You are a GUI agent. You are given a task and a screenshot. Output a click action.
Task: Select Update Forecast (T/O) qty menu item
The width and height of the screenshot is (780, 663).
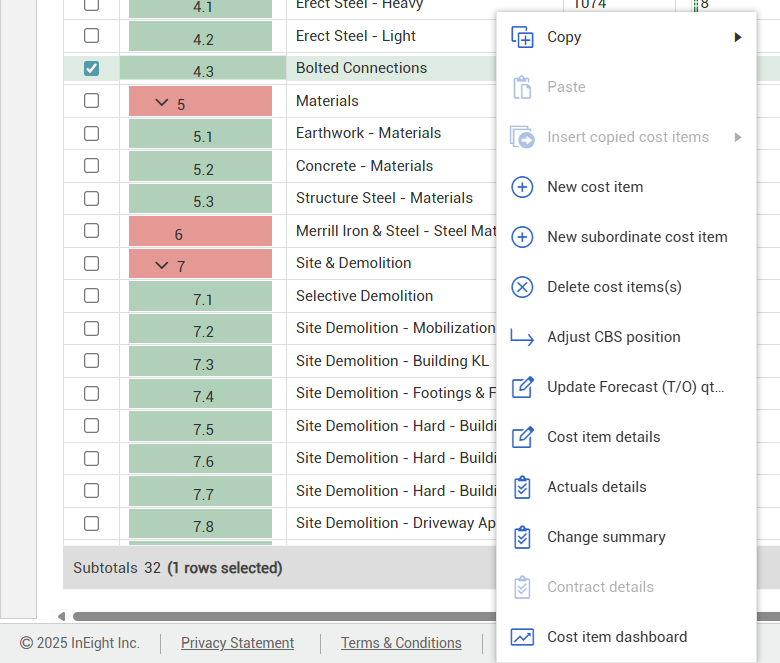[635, 387]
